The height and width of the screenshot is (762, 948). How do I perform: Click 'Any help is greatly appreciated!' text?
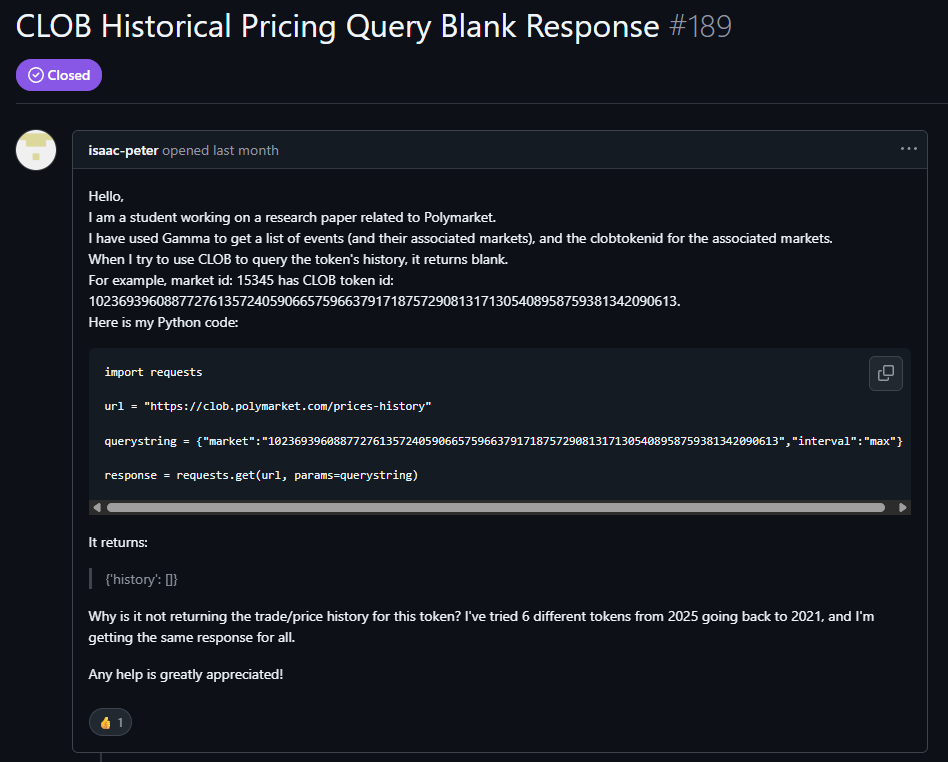point(185,674)
